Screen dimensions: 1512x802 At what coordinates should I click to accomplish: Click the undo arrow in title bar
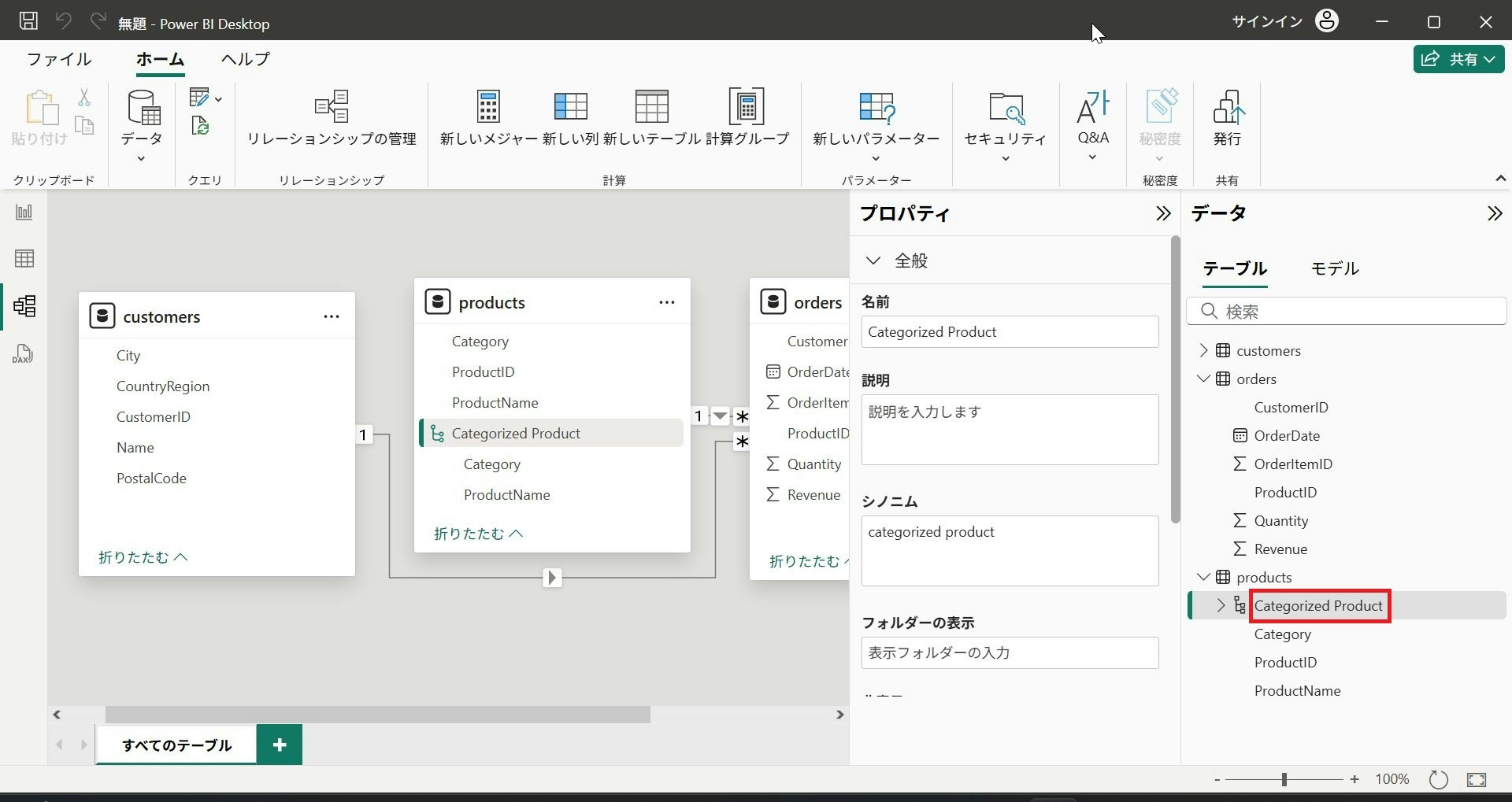tap(64, 21)
